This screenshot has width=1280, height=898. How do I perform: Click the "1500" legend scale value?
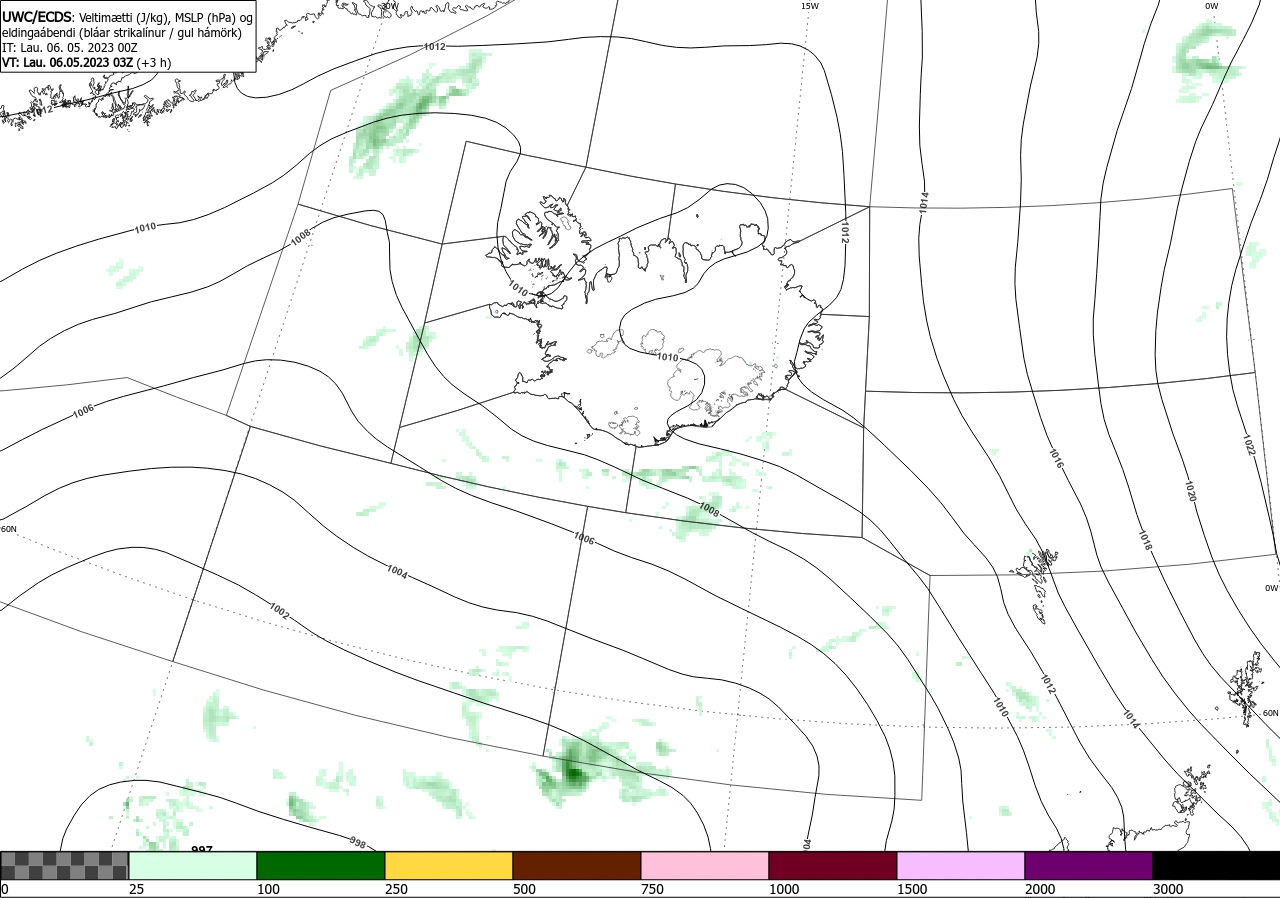tap(911, 889)
